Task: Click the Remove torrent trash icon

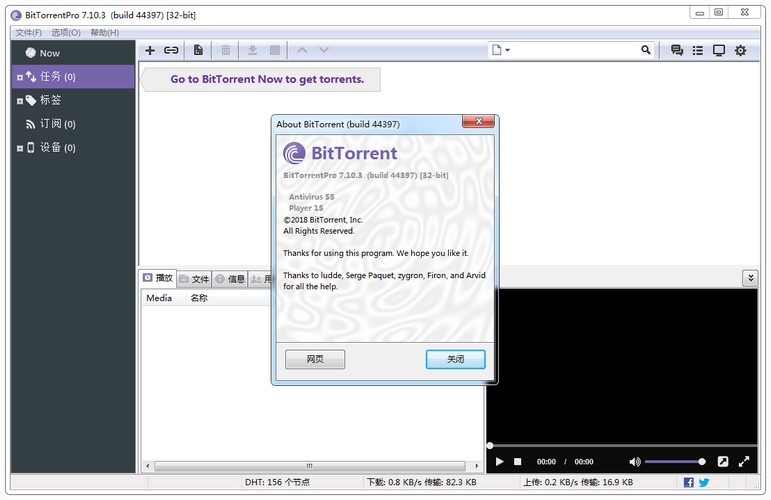Action: pyautogui.click(x=226, y=50)
